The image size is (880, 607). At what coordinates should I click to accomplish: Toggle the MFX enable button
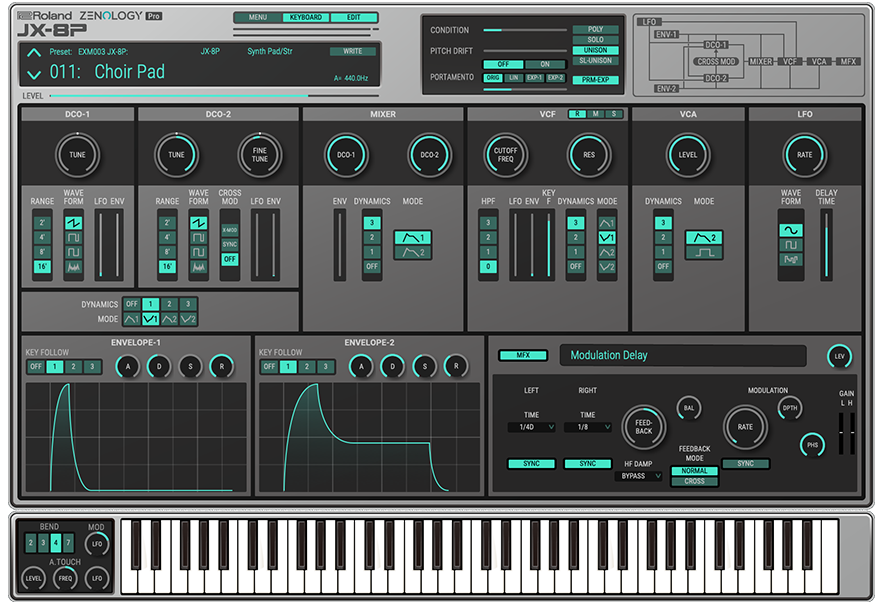pyautogui.click(x=523, y=355)
